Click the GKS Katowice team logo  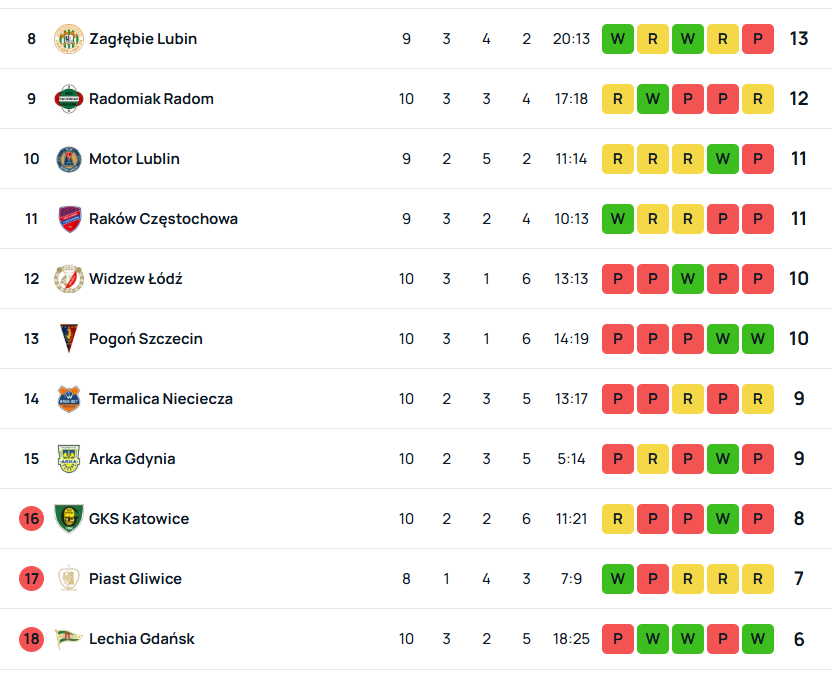click(68, 519)
